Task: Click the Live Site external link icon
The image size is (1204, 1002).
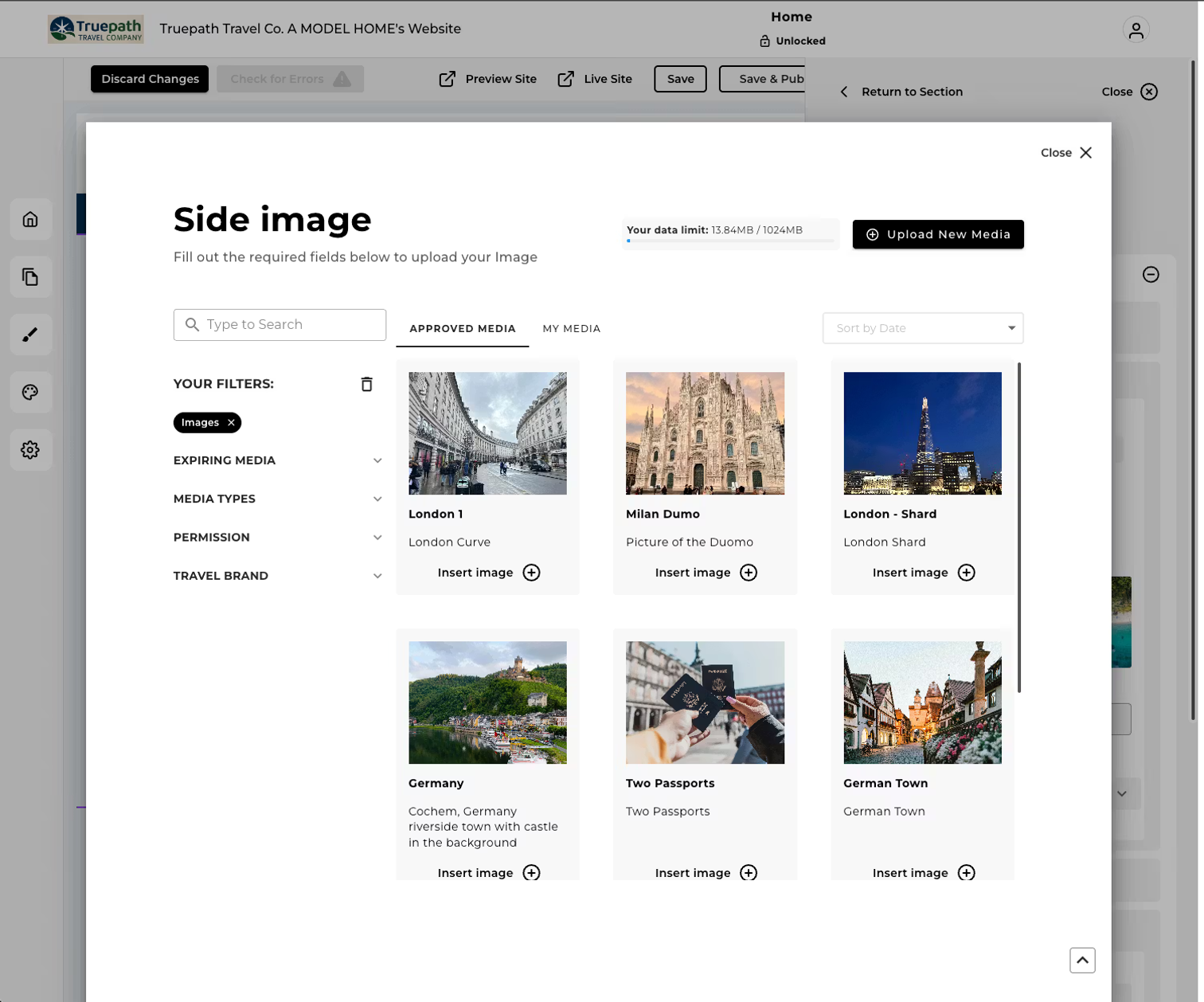Action: [565, 79]
